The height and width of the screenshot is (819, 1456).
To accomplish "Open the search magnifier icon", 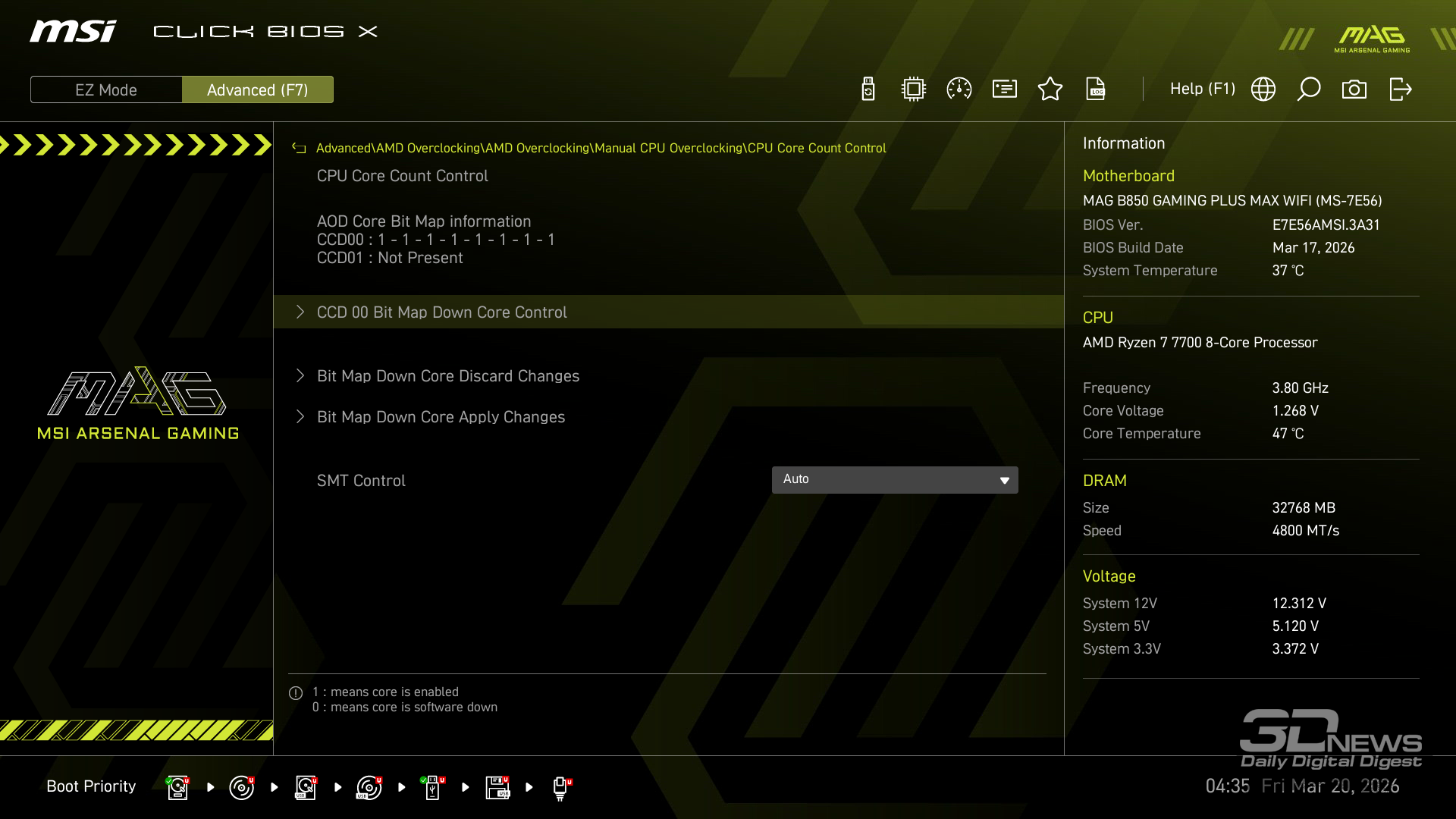I will pos(1309,89).
